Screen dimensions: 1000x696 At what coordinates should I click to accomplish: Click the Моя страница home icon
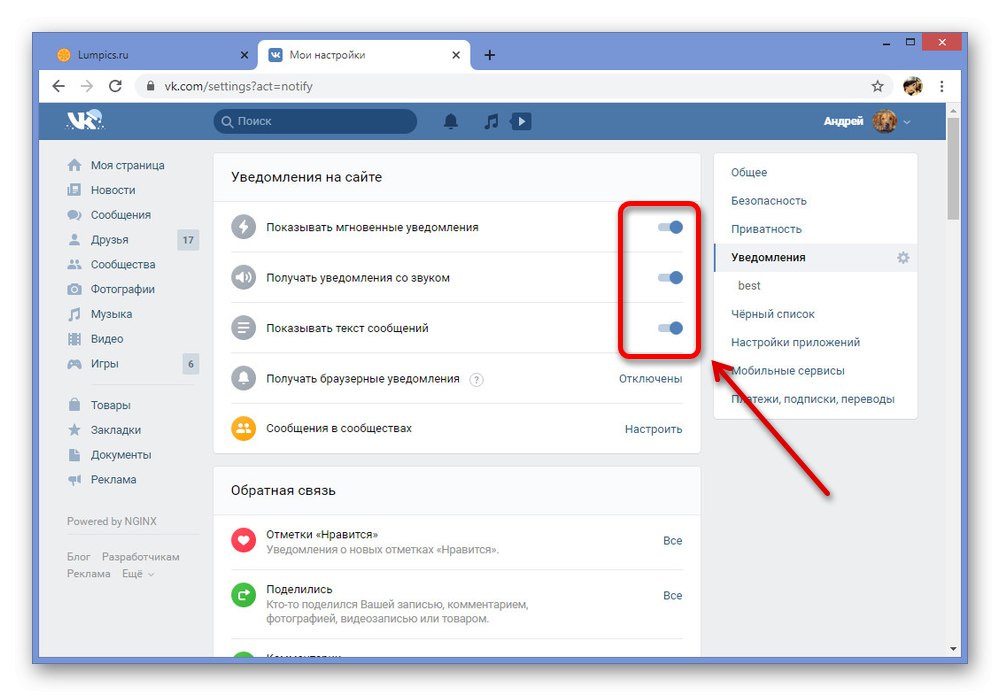pos(75,165)
